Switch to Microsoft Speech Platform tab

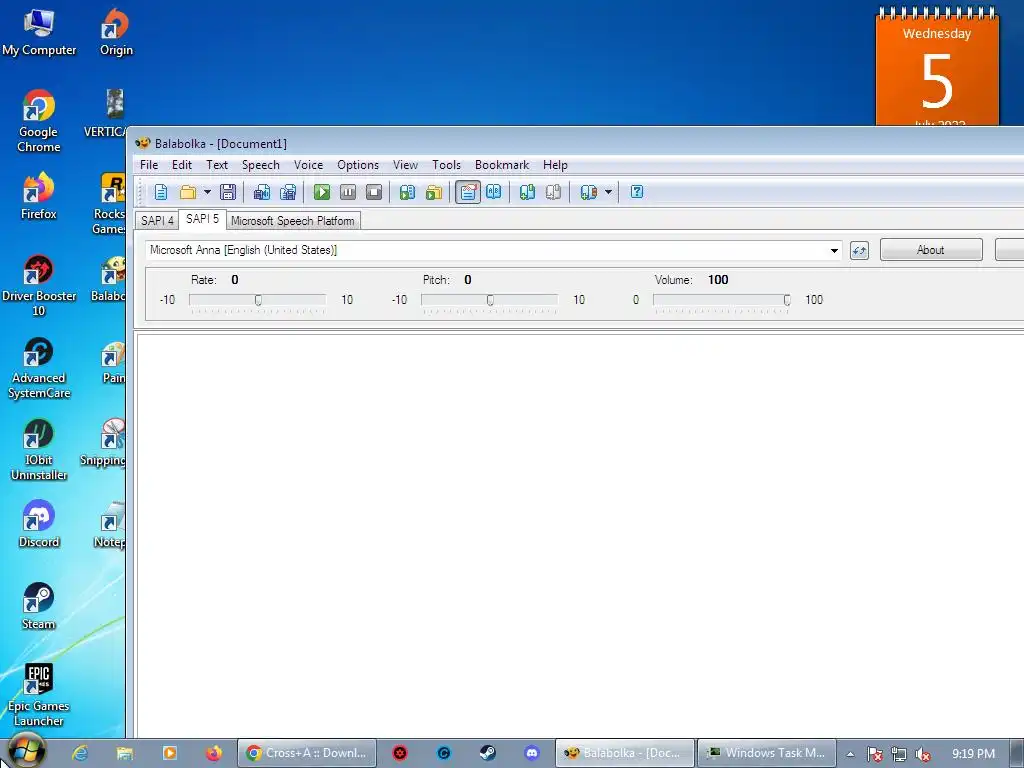tap(293, 221)
